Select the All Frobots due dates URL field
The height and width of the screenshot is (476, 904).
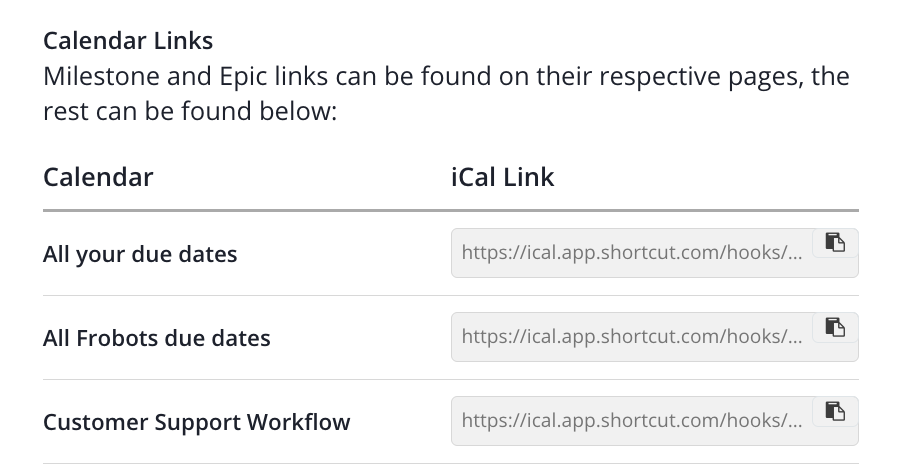click(632, 337)
